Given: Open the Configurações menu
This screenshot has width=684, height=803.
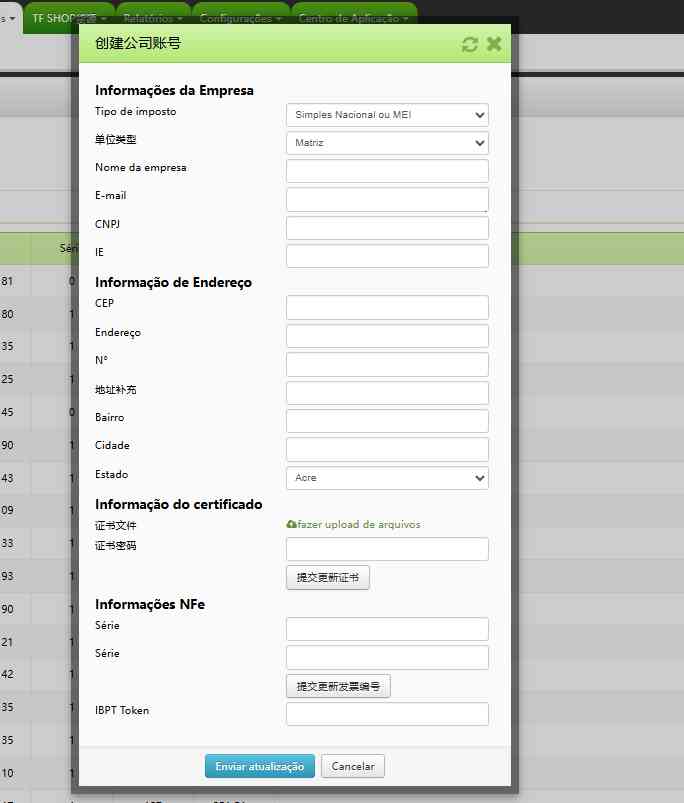Looking at the screenshot, I should pyautogui.click(x=240, y=18).
